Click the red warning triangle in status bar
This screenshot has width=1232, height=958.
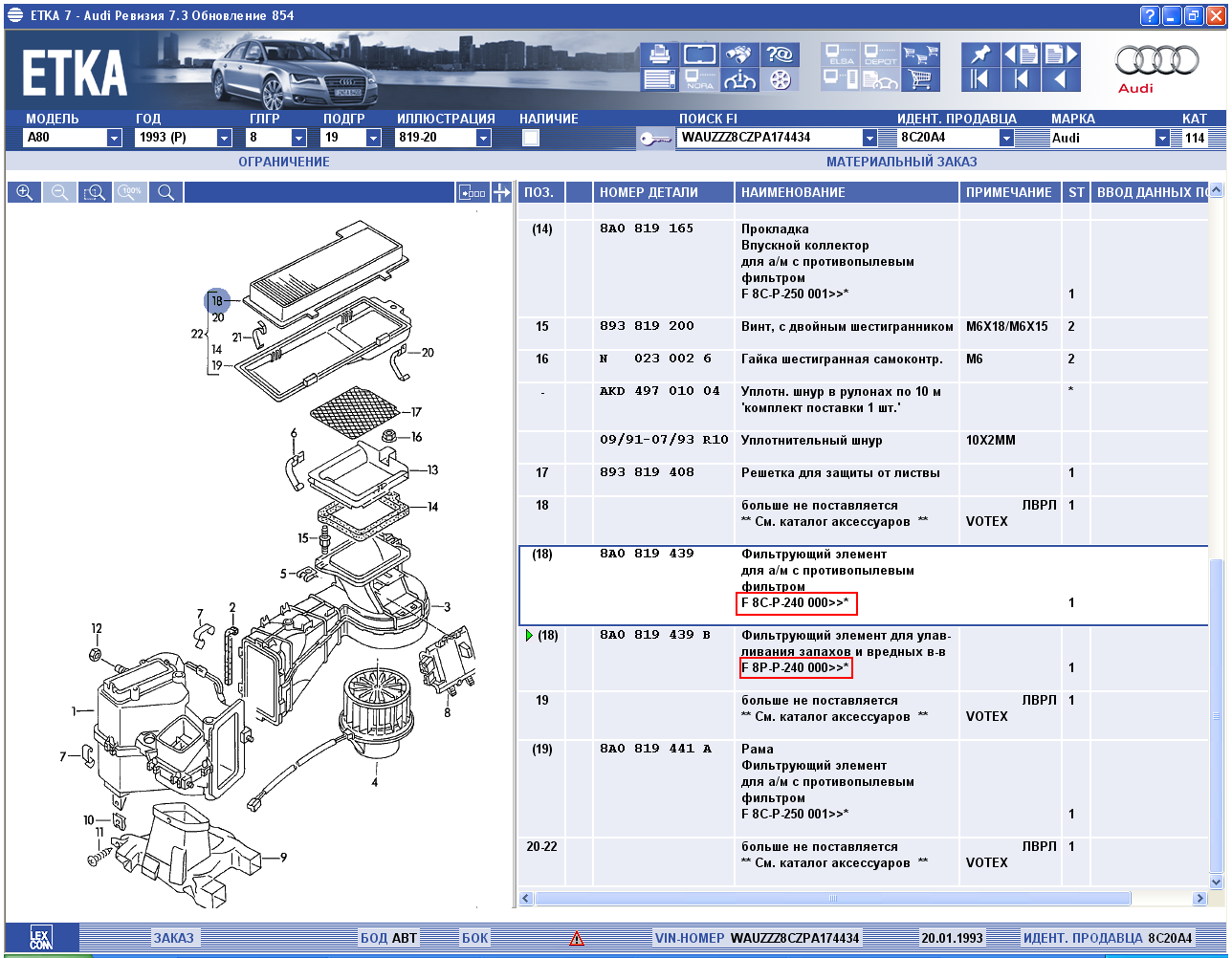pyautogui.click(x=577, y=938)
